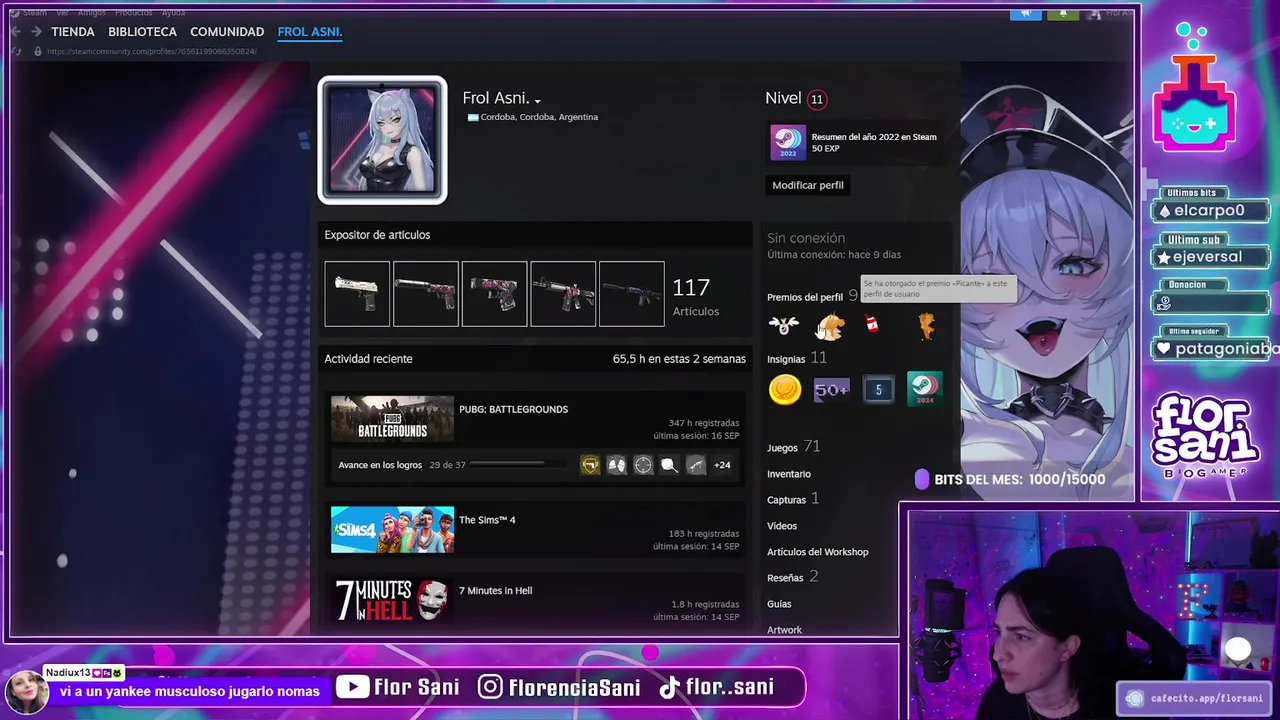Image resolution: width=1280 pixels, height=720 pixels.
Task: Open the TIENDA tab
Action: [x=73, y=32]
